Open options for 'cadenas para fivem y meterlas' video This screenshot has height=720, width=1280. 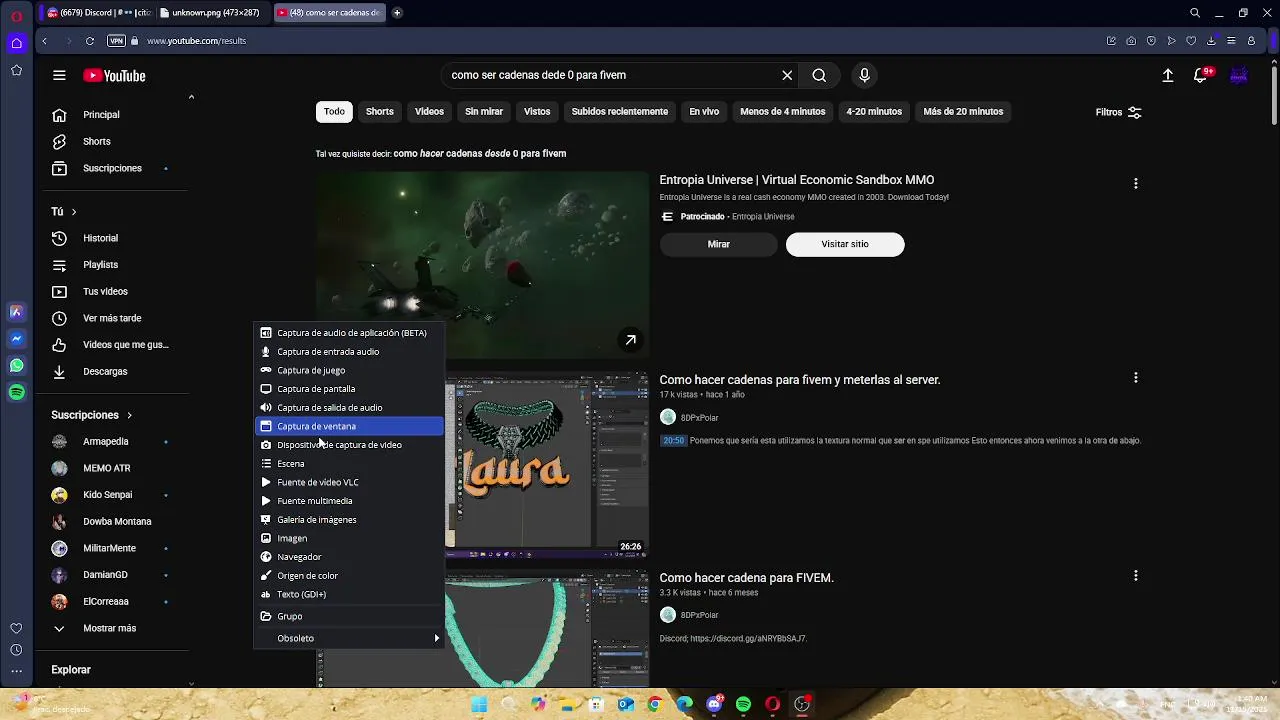[1135, 378]
